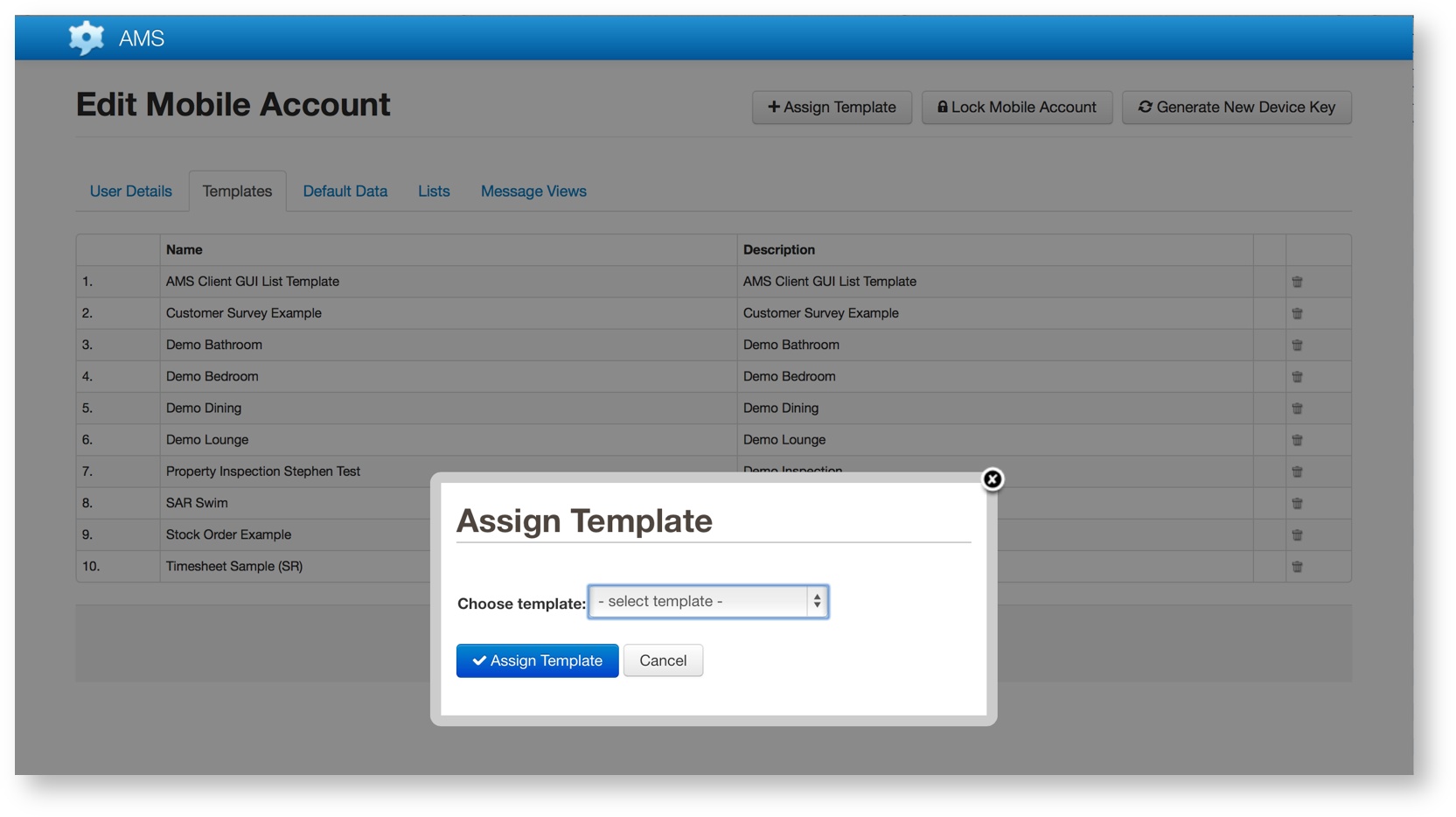The height and width of the screenshot is (817, 1456).
Task: Delete the Demo Lounge template
Action: pyautogui.click(x=1297, y=439)
